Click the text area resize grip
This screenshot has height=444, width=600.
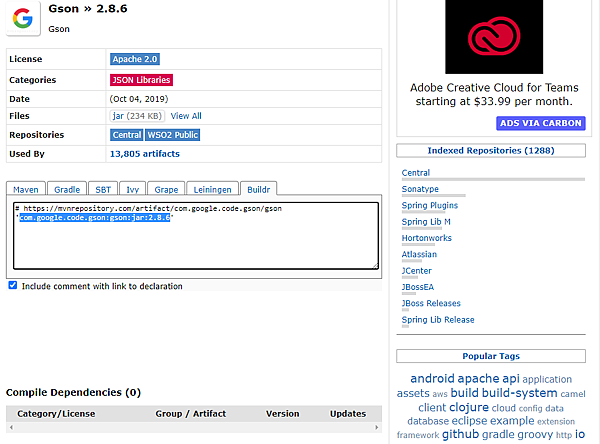click(375, 265)
